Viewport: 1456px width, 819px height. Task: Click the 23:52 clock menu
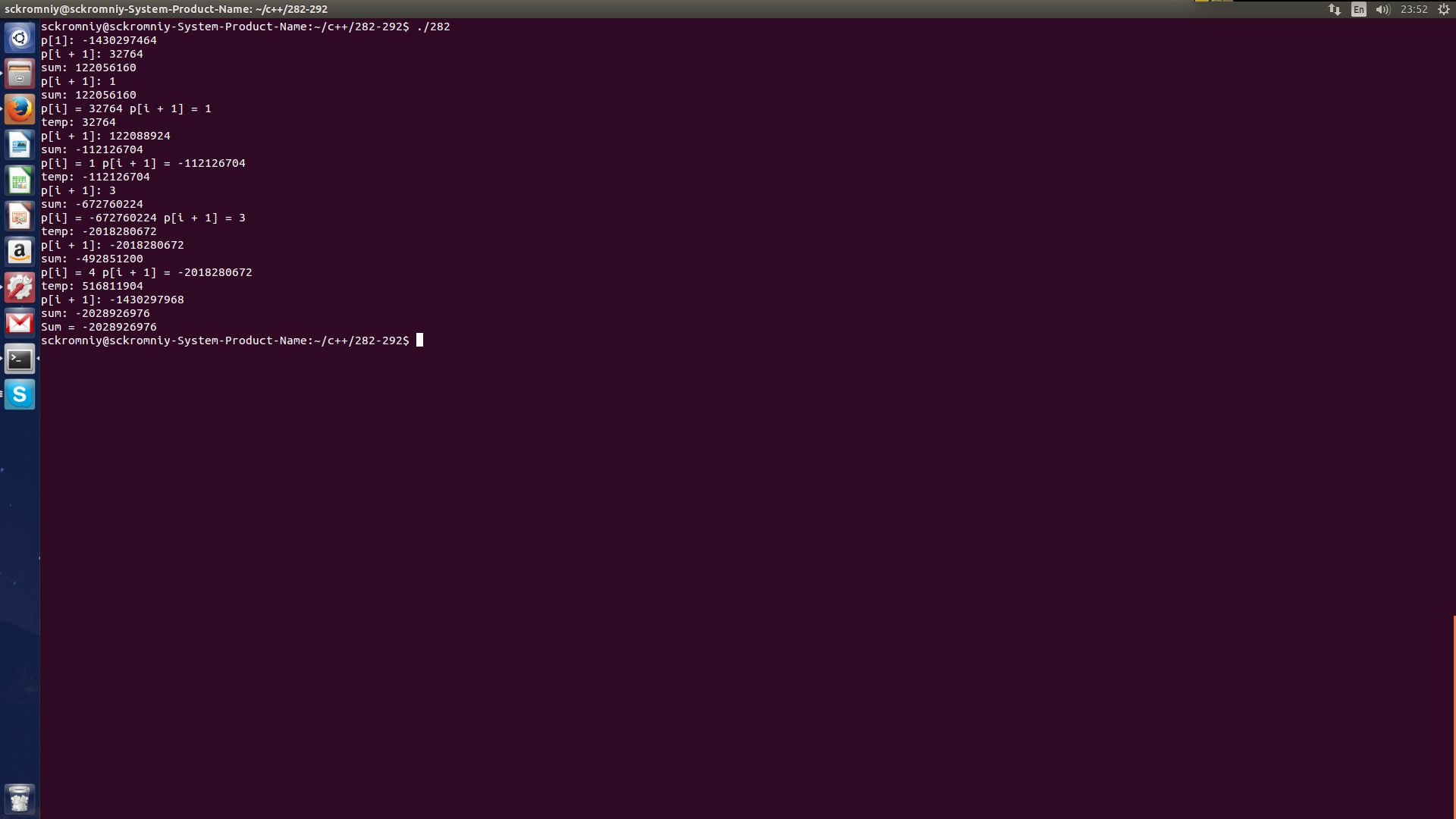click(x=1414, y=9)
